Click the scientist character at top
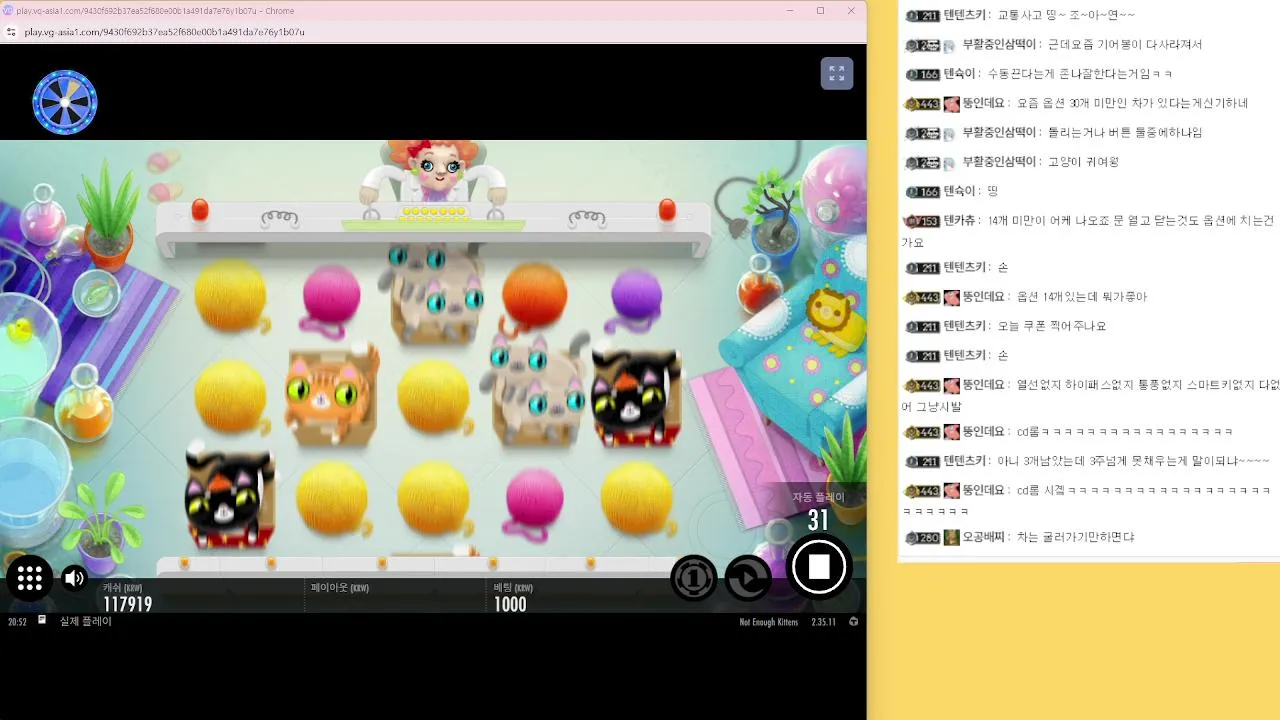1280x720 pixels. (435, 174)
